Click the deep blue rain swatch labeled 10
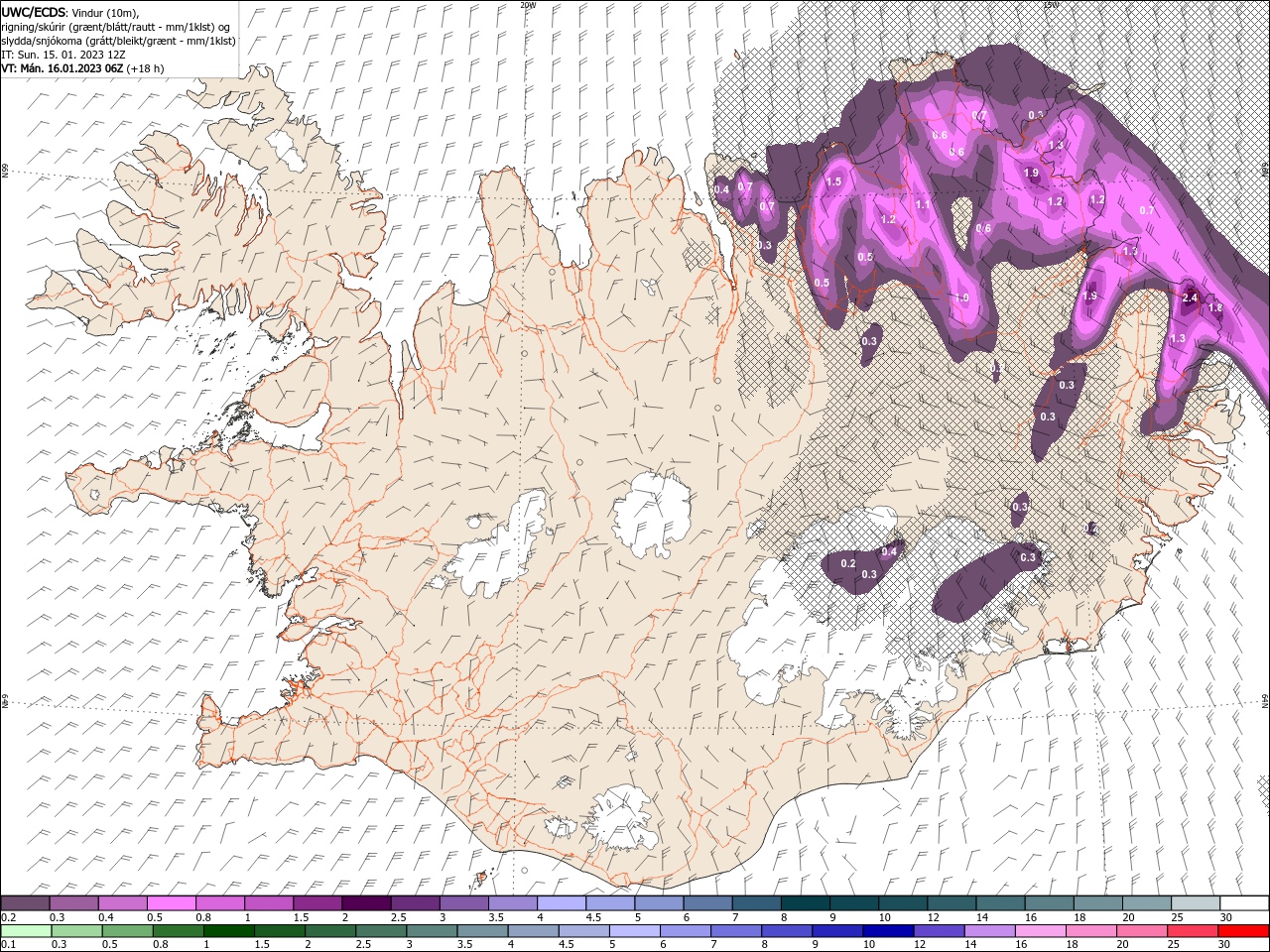 click(x=887, y=931)
